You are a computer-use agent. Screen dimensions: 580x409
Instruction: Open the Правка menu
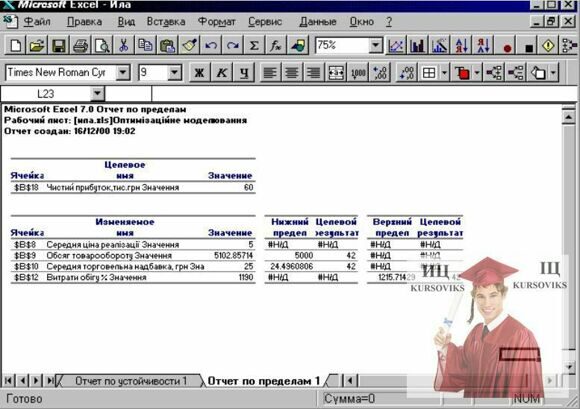coord(84,22)
